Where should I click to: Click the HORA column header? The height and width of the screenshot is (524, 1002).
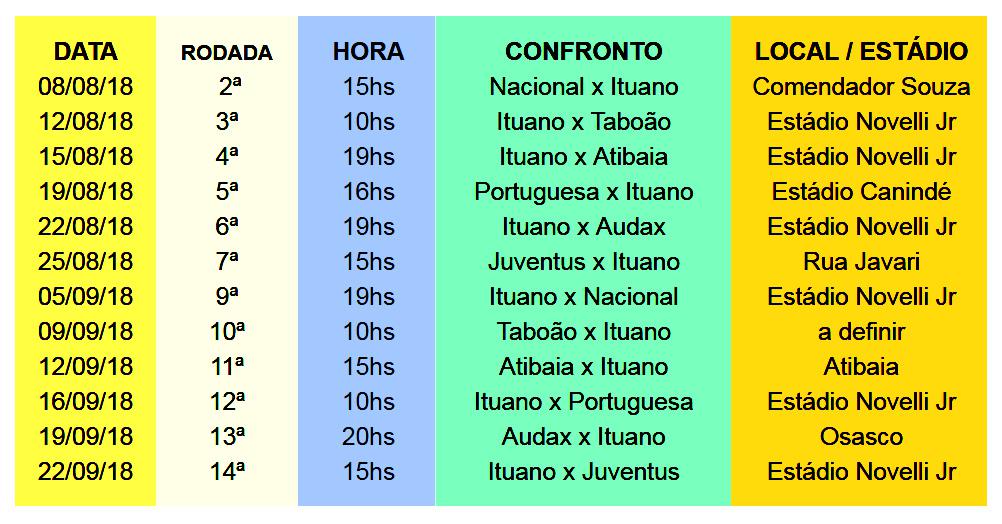368,51
